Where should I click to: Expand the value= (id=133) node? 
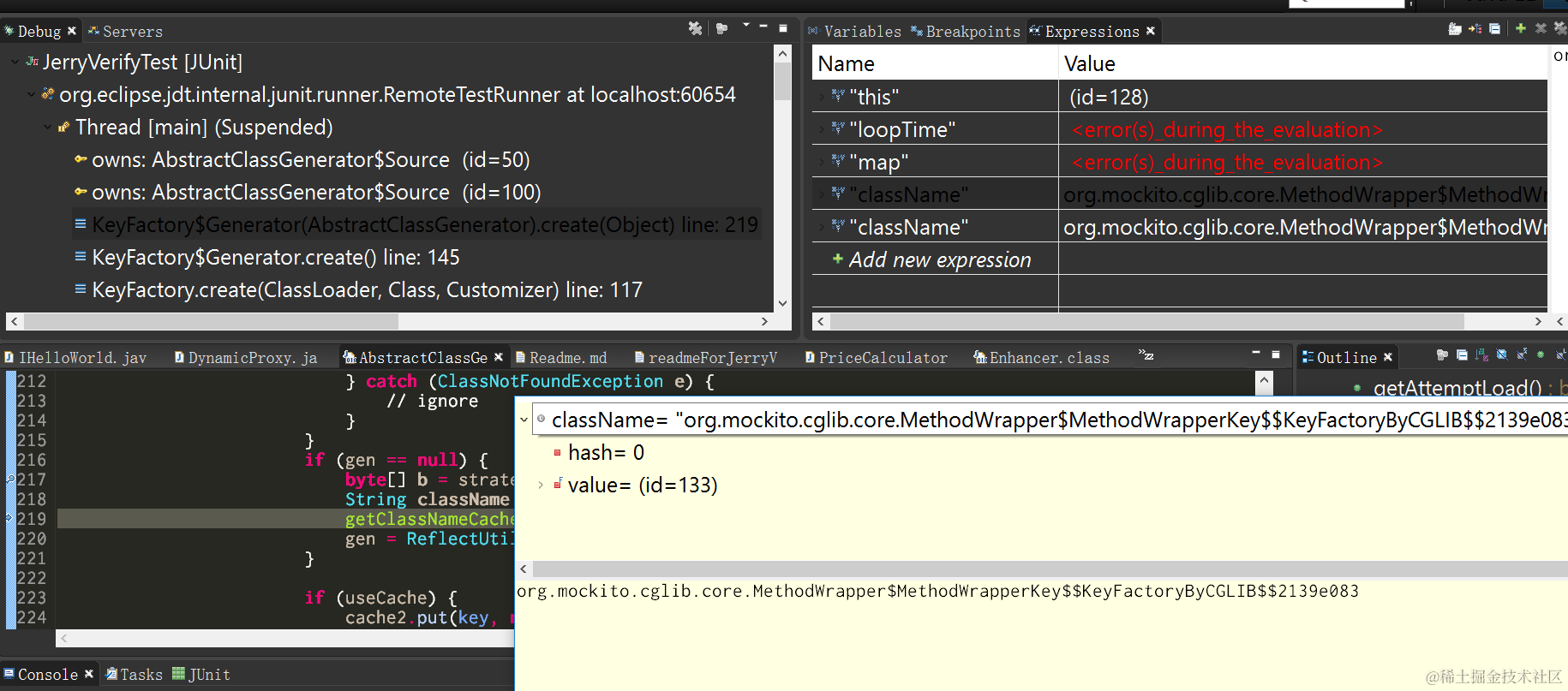[540, 485]
